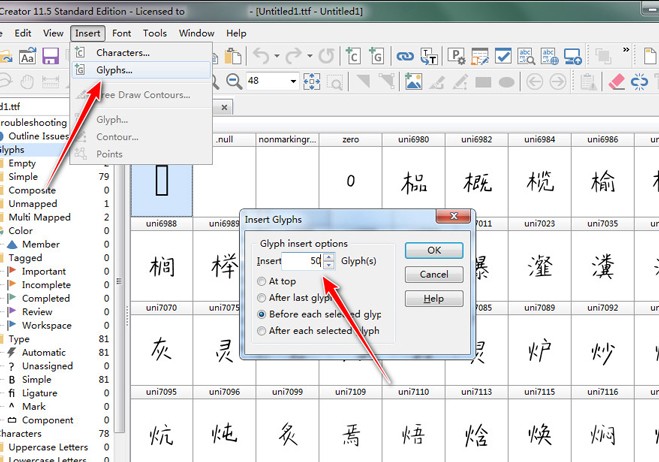The height and width of the screenshot is (462, 659).
Task: Click the pink eraser icon in toolbar
Action: click(616, 81)
